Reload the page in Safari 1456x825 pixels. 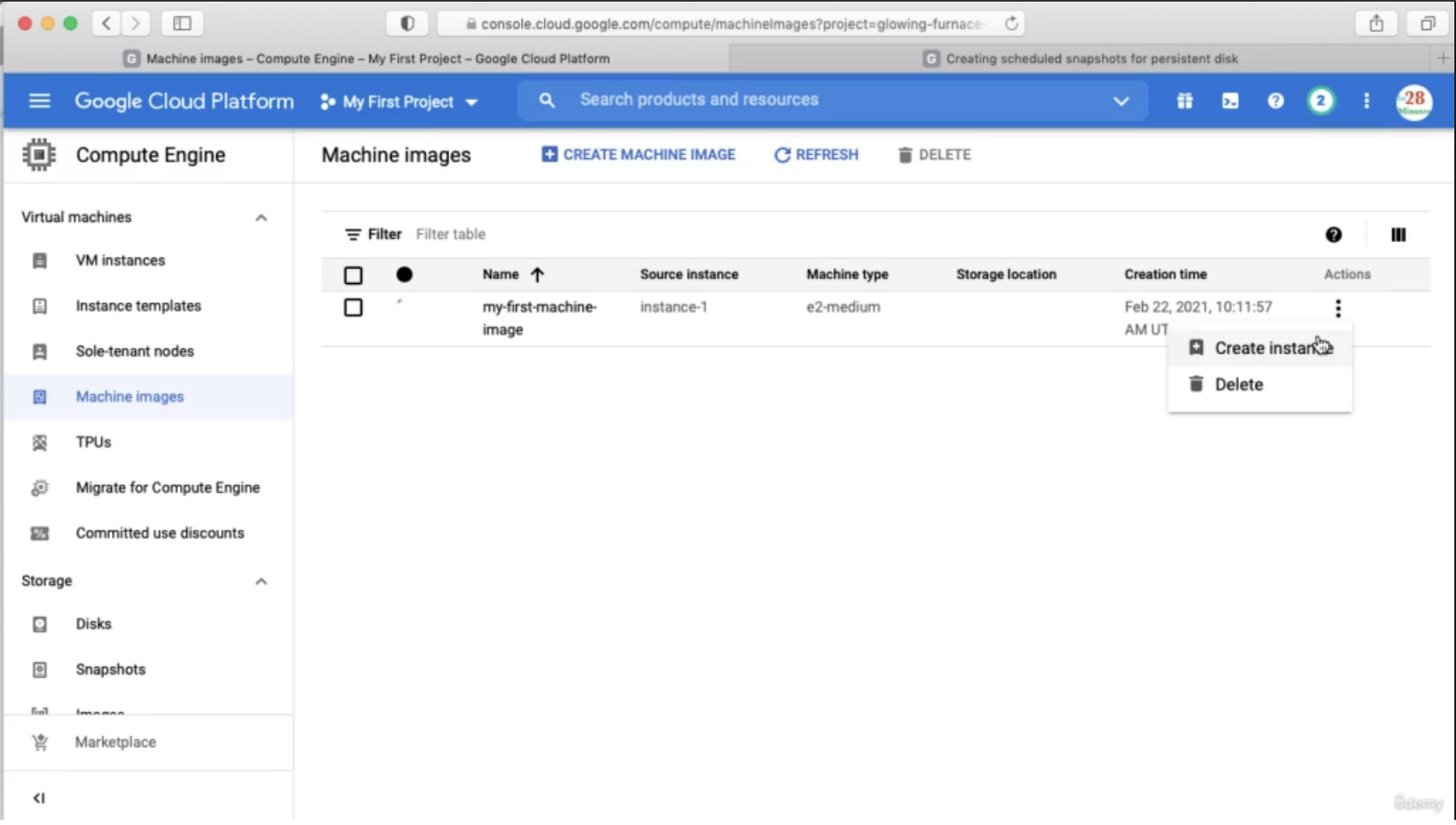coord(1011,24)
